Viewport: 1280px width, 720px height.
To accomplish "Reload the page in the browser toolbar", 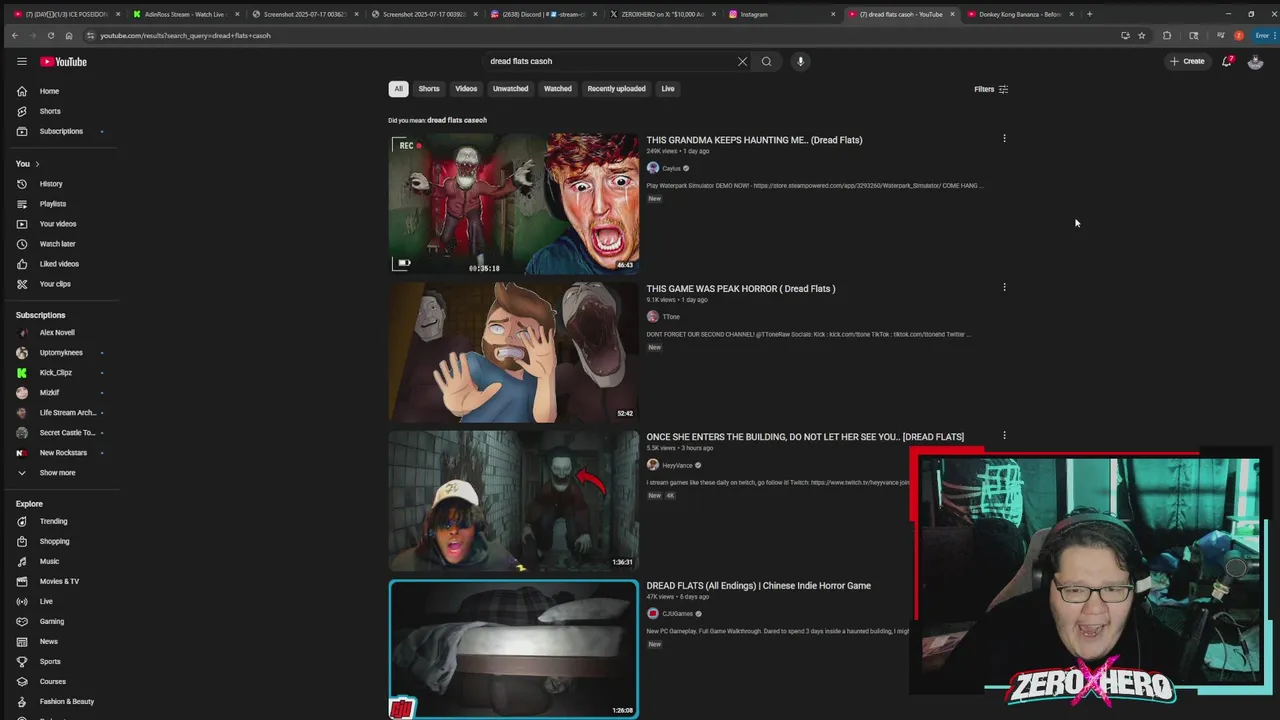I will point(51,35).
